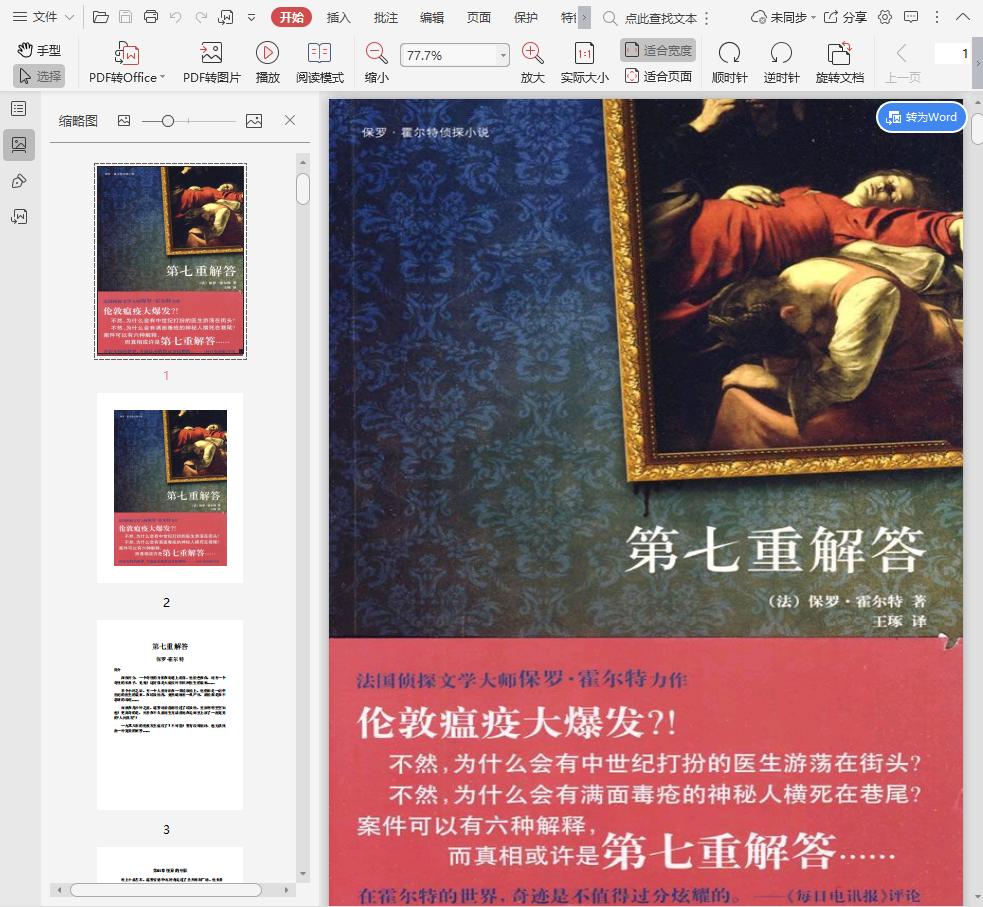The height and width of the screenshot is (907, 983).
Task: Switch to the 页面 tab
Action: tap(478, 18)
